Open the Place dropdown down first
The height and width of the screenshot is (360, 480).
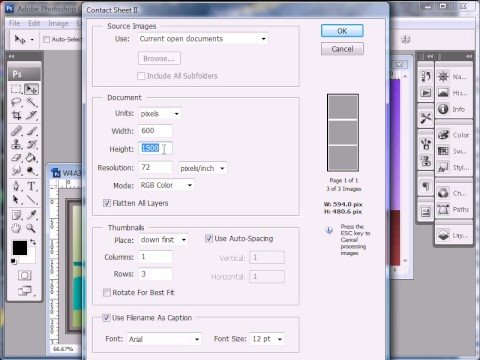click(163, 240)
